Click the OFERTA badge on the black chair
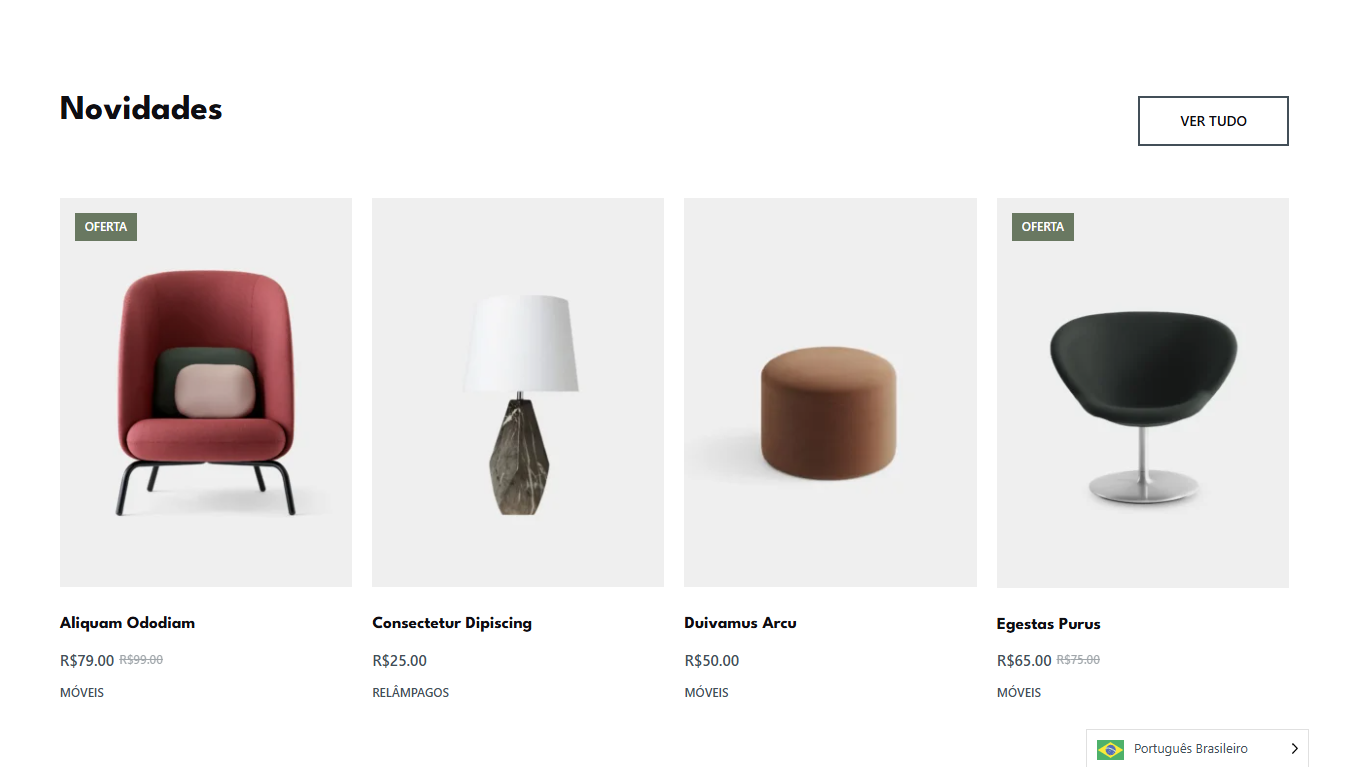The image size is (1348, 767). coord(1043,227)
